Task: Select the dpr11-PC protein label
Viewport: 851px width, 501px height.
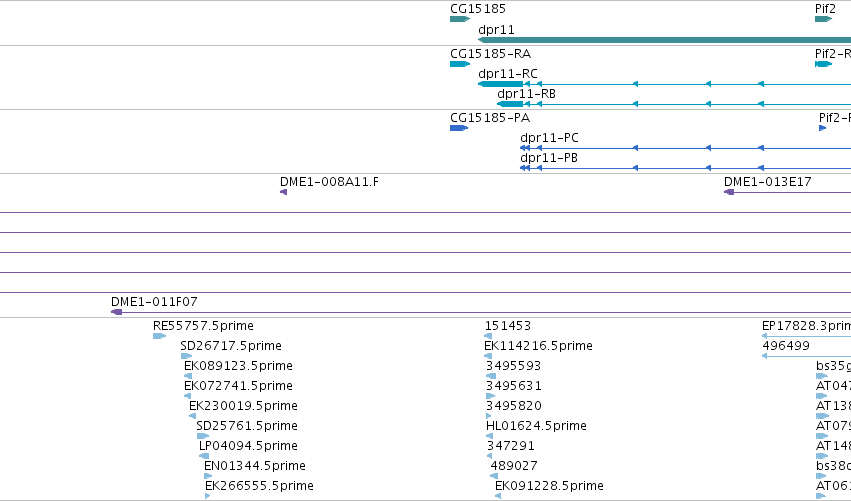Action: pos(549,138)
